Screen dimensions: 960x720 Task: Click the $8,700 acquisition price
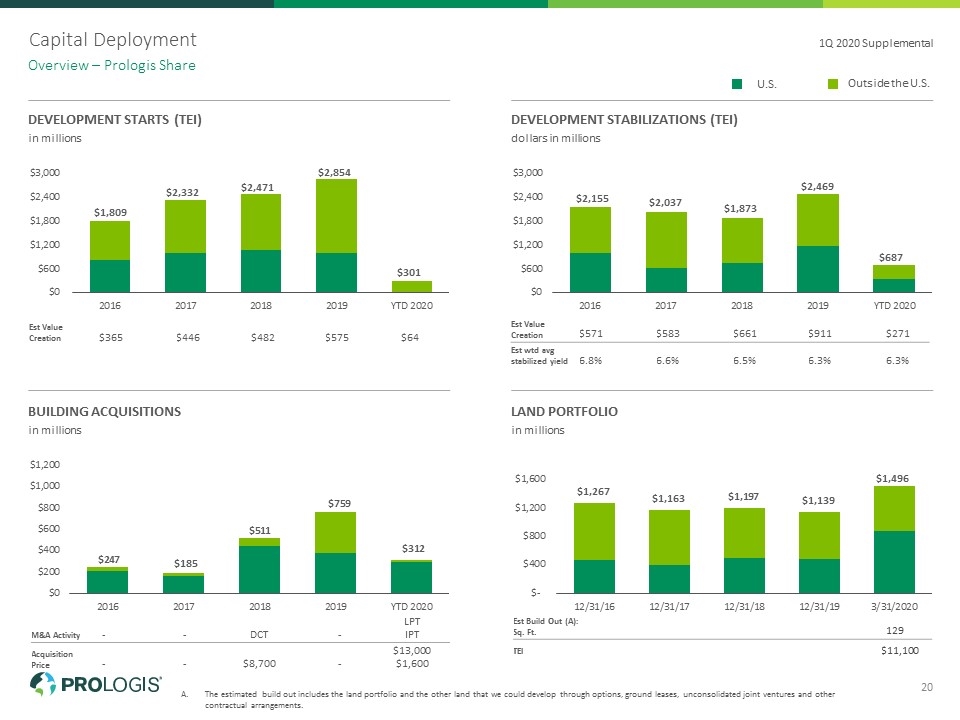[x=260, y=664]
